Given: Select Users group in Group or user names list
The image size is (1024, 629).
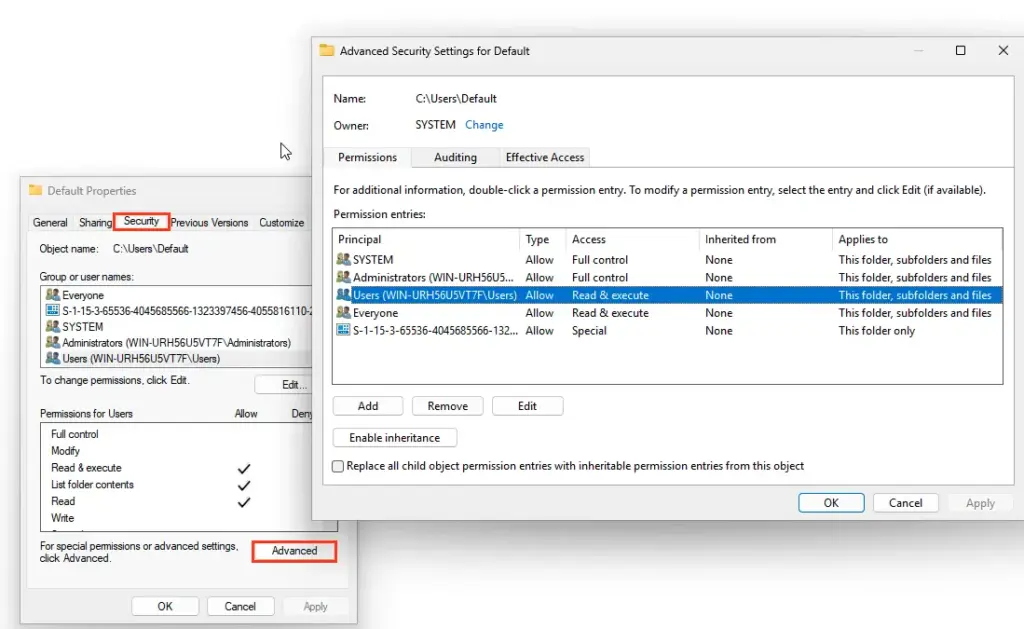Looking at the screenshot, I should (140, 358).
